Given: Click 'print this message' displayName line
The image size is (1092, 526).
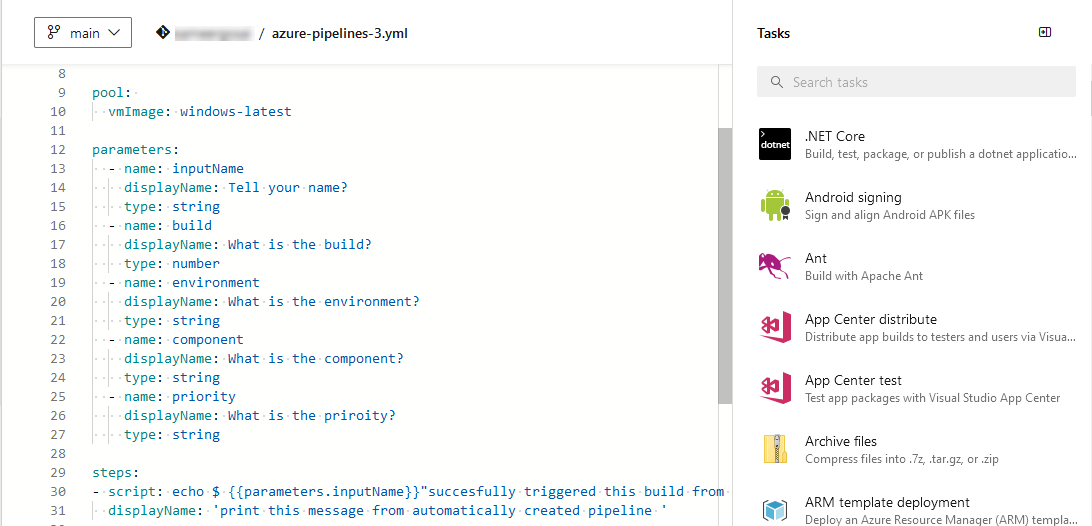Looking at the screenshot, I should (387, 511).
